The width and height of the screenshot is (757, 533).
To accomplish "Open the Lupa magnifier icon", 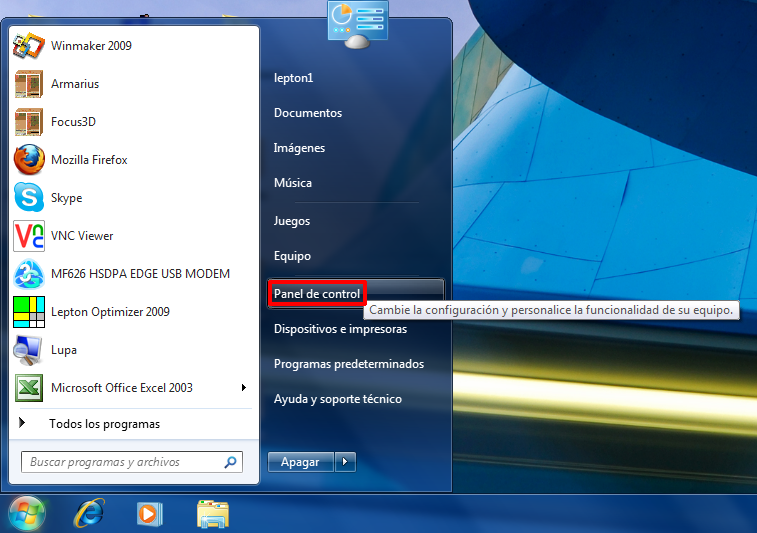I will click(x=28, y=350).
